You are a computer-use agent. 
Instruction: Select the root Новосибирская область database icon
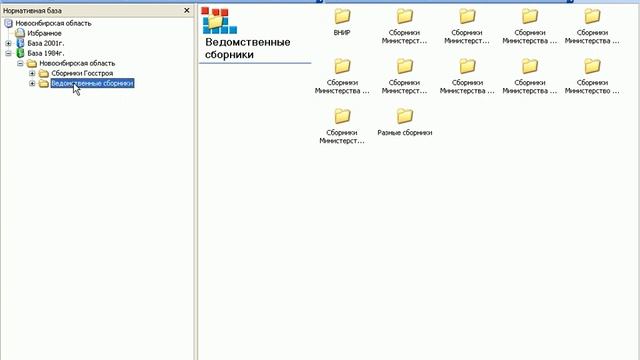click(9, 23)
